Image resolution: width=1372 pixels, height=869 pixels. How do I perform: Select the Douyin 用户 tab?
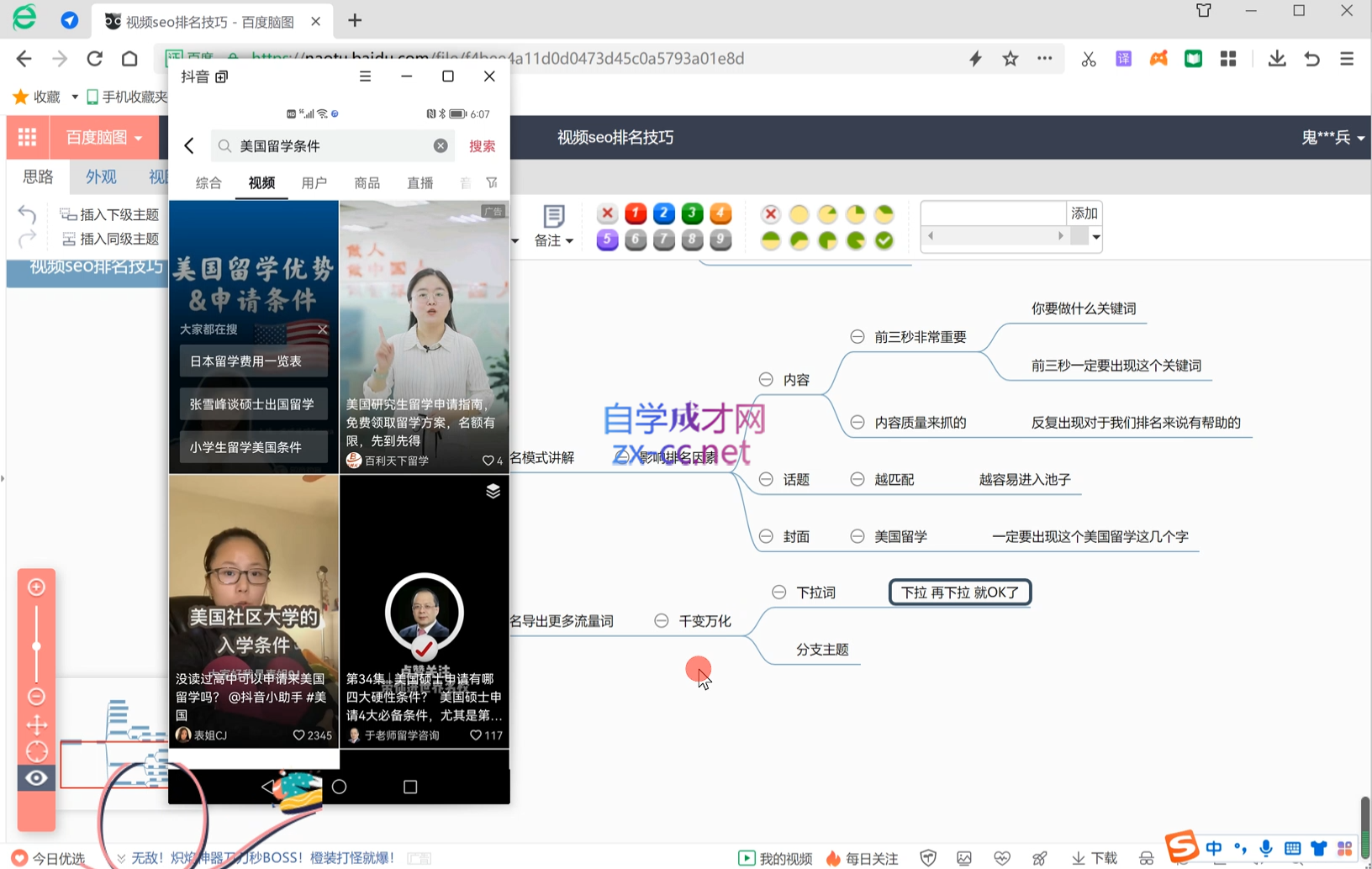314,182
